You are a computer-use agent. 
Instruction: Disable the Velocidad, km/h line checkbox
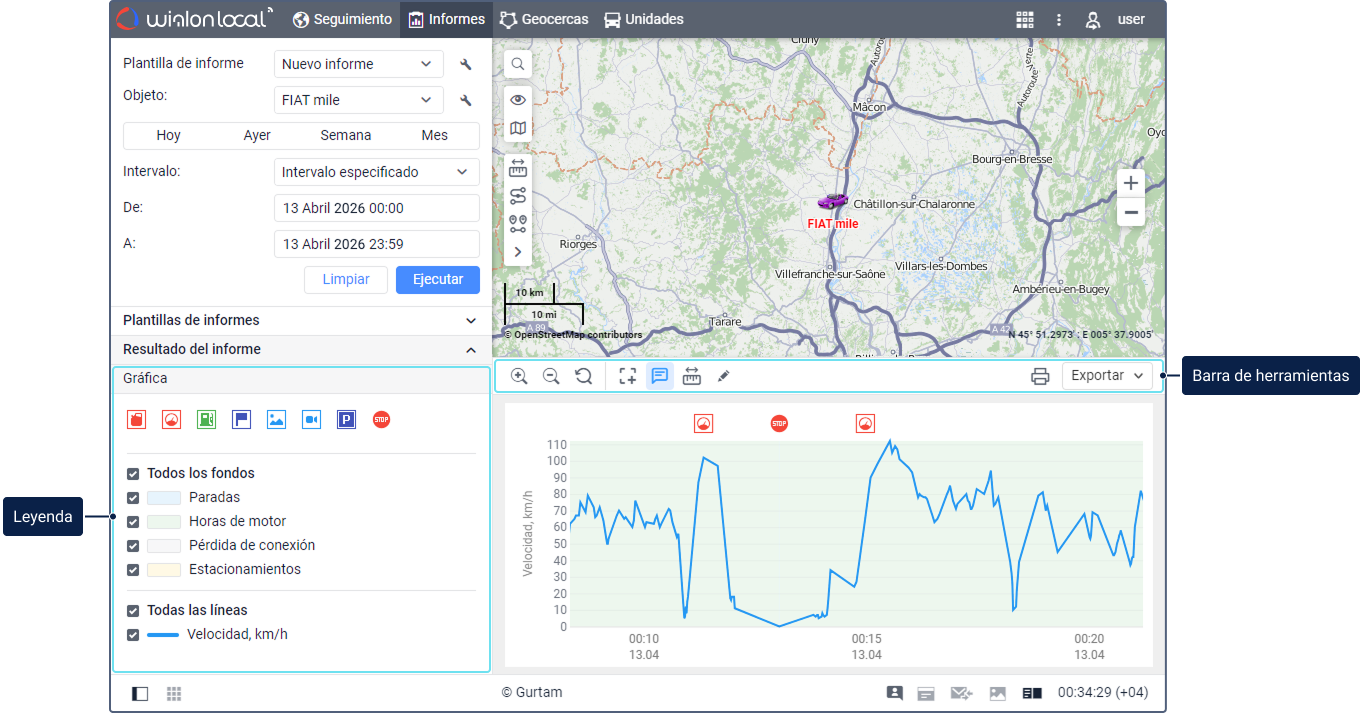coord(133,635)
